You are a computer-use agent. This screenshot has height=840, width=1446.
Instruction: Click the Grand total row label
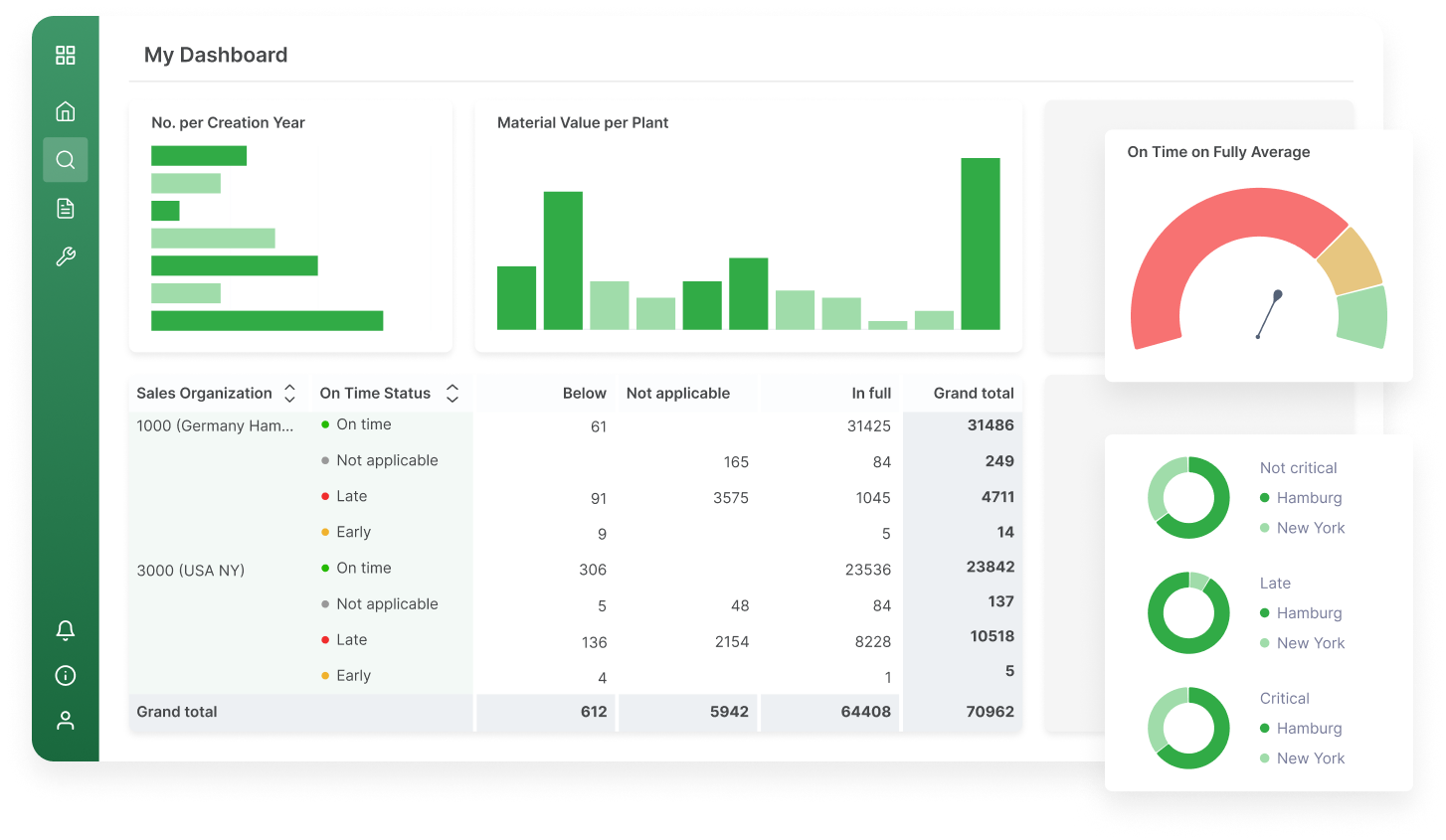click(177, 712)
